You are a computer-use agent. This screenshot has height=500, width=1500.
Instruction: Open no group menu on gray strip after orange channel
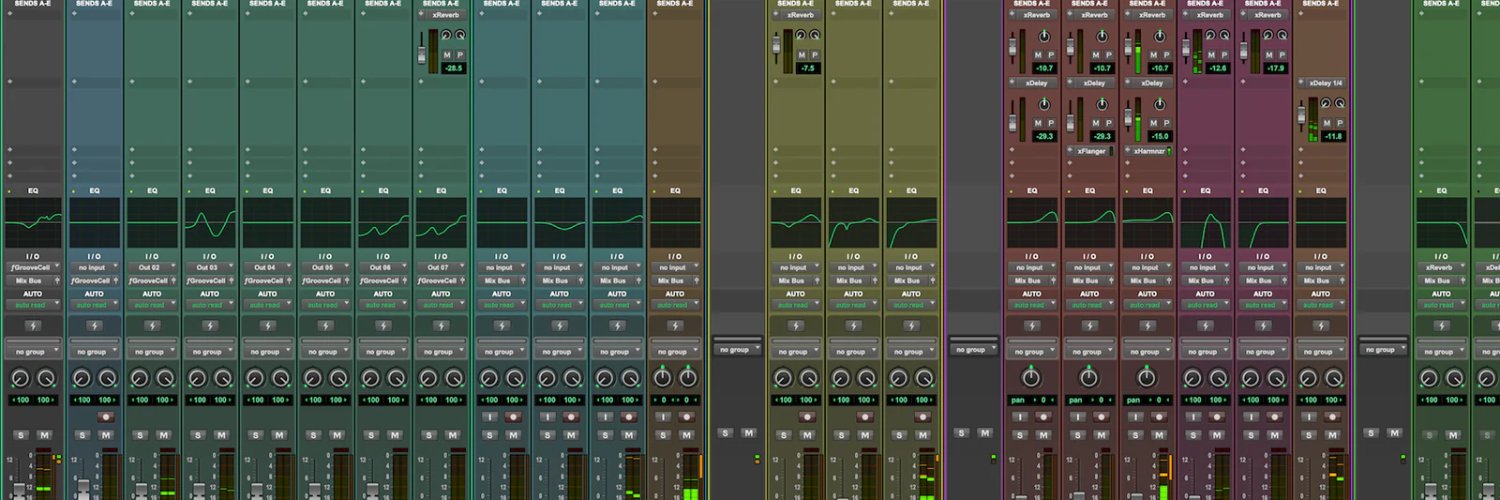point(737,350)
